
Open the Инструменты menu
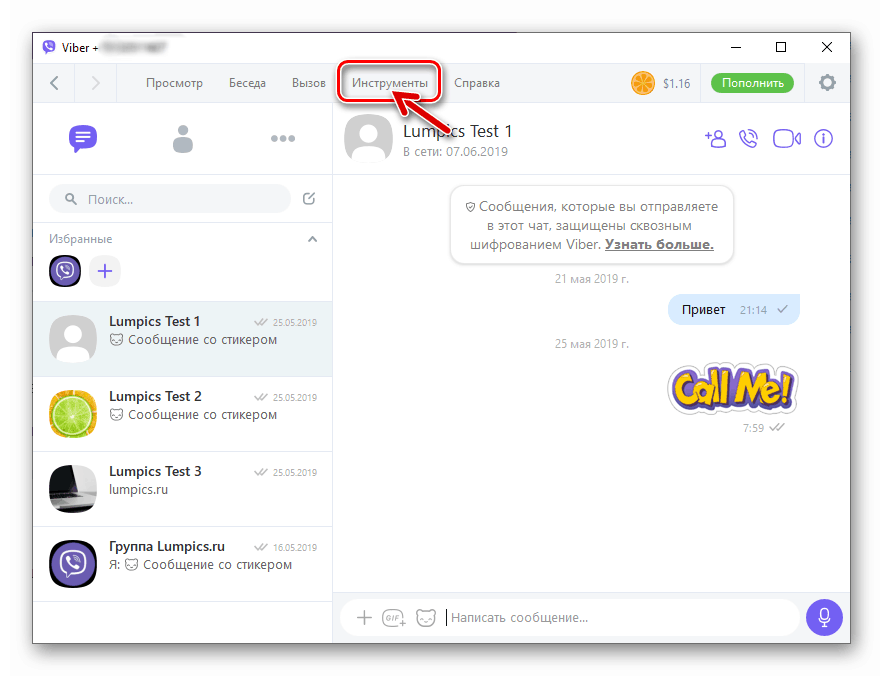pos(389,83)
